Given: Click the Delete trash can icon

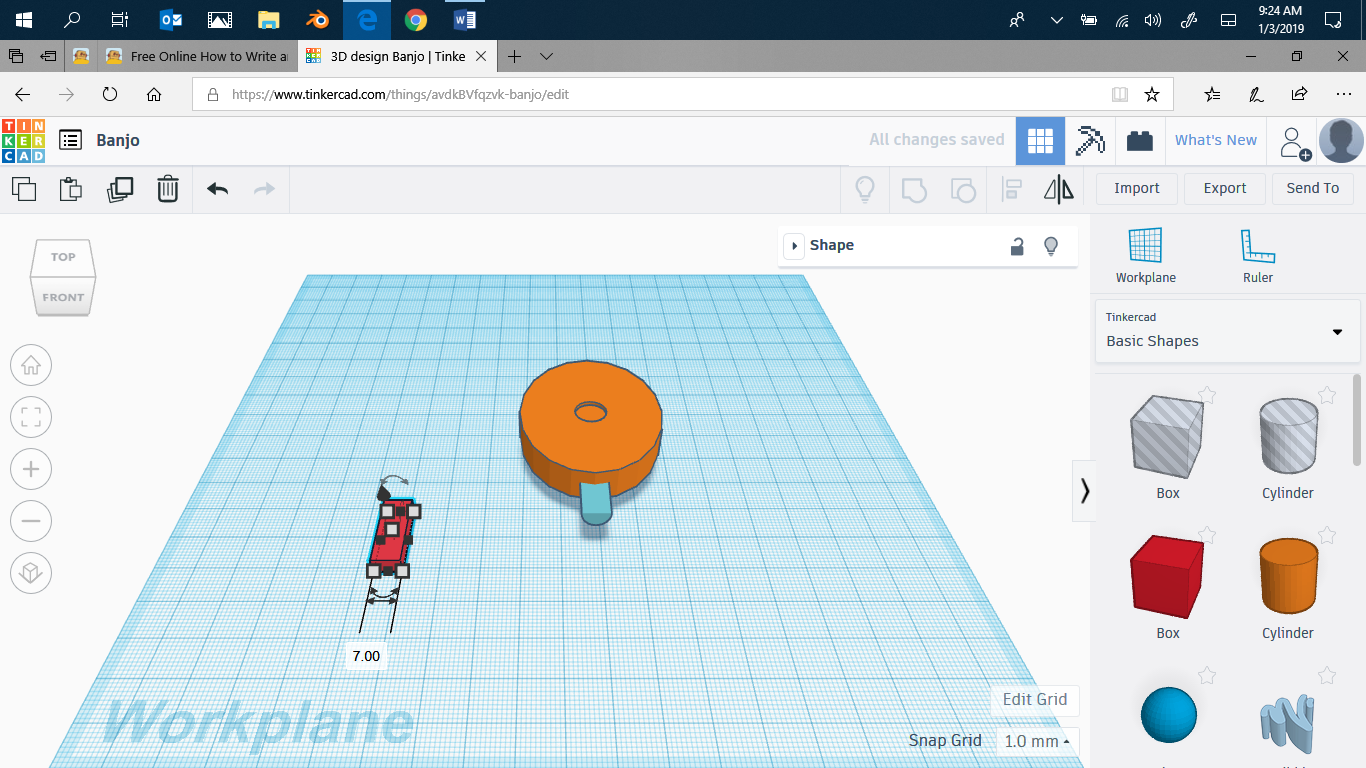Looking at the screenshot, I should tap(168, 188).
